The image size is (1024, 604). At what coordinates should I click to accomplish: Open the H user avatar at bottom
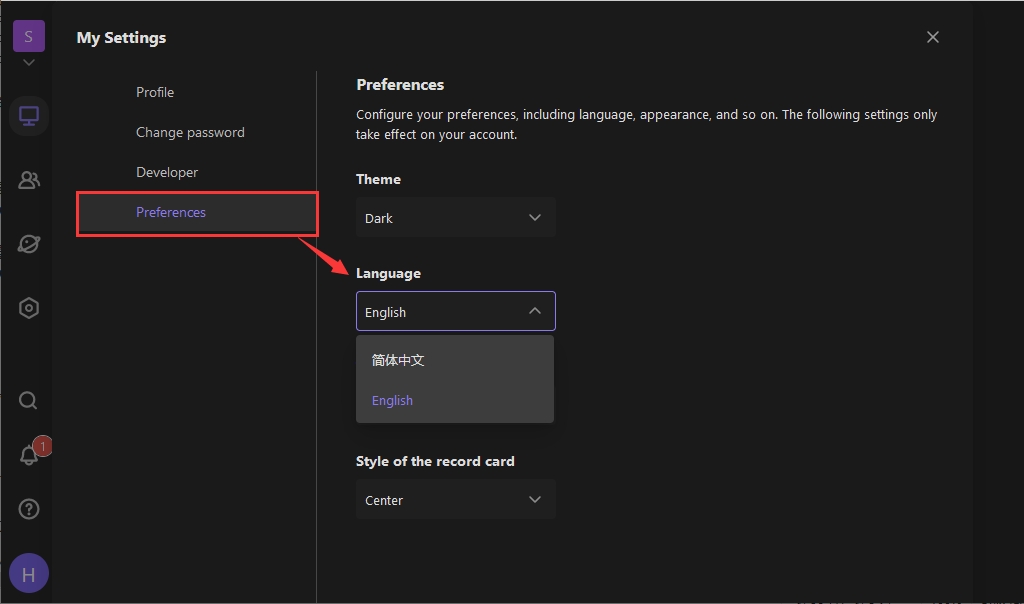pos(29,574)
